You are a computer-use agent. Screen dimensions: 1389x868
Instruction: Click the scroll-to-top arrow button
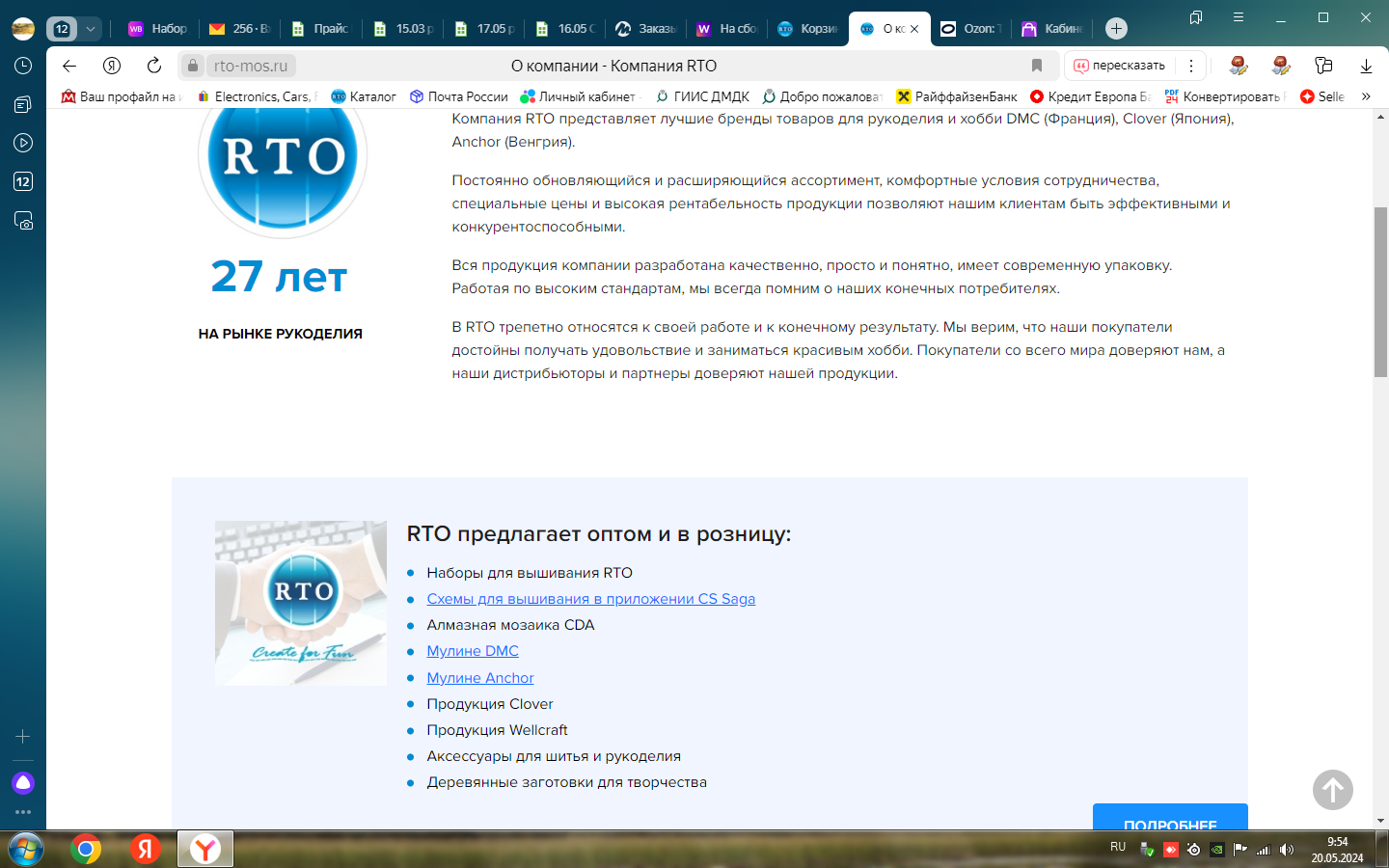coord(1332,790)
